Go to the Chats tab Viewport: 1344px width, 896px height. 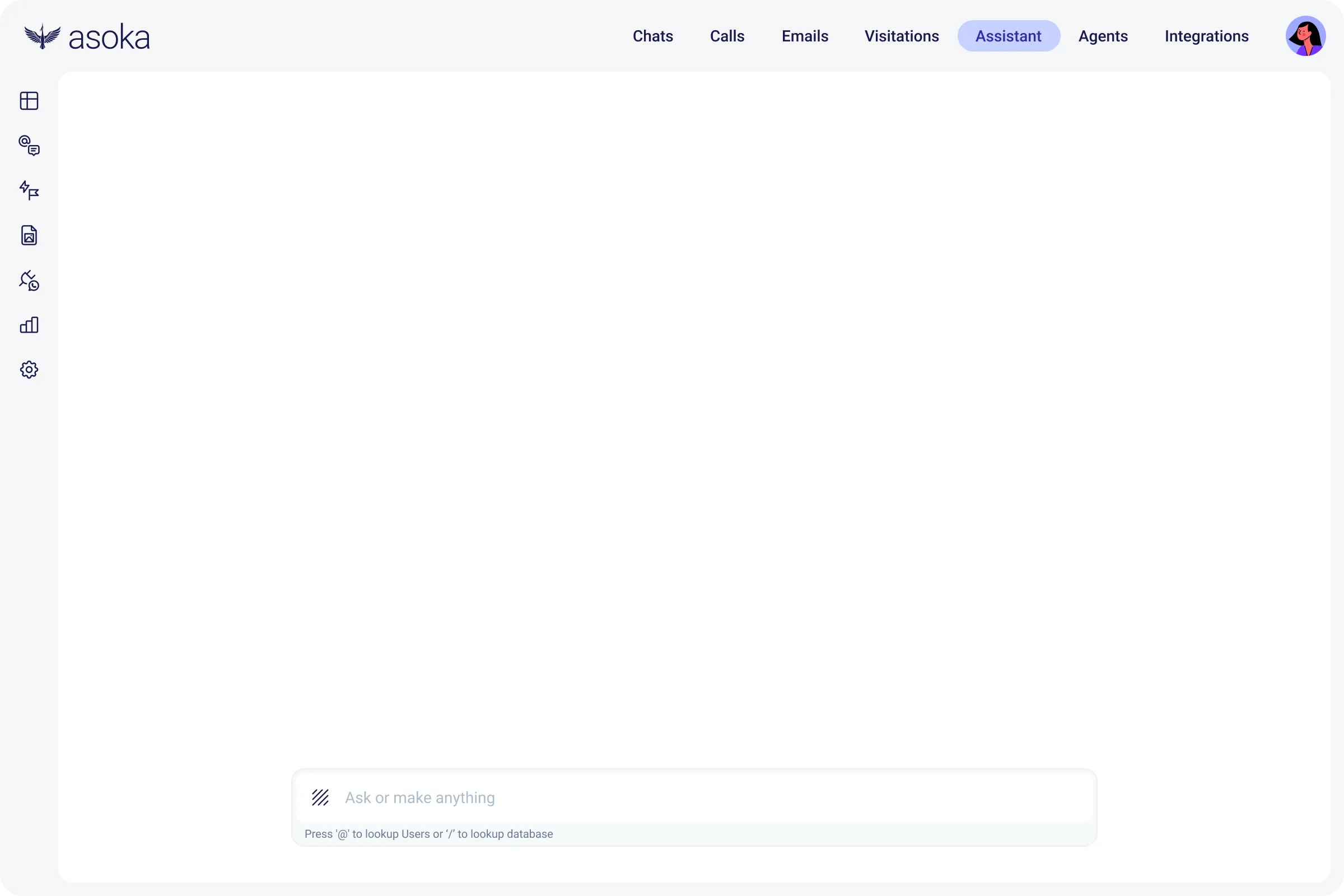click(x=652, y=36)
